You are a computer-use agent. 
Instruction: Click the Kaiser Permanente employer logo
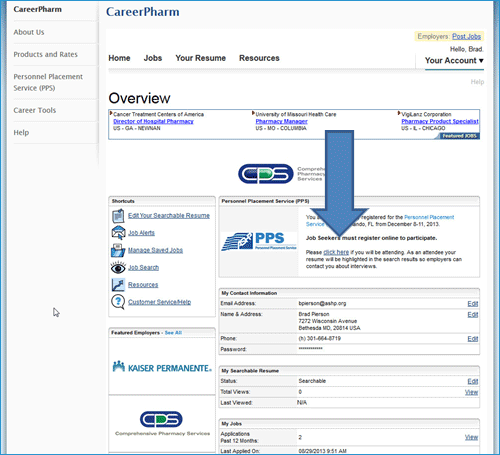162,367
